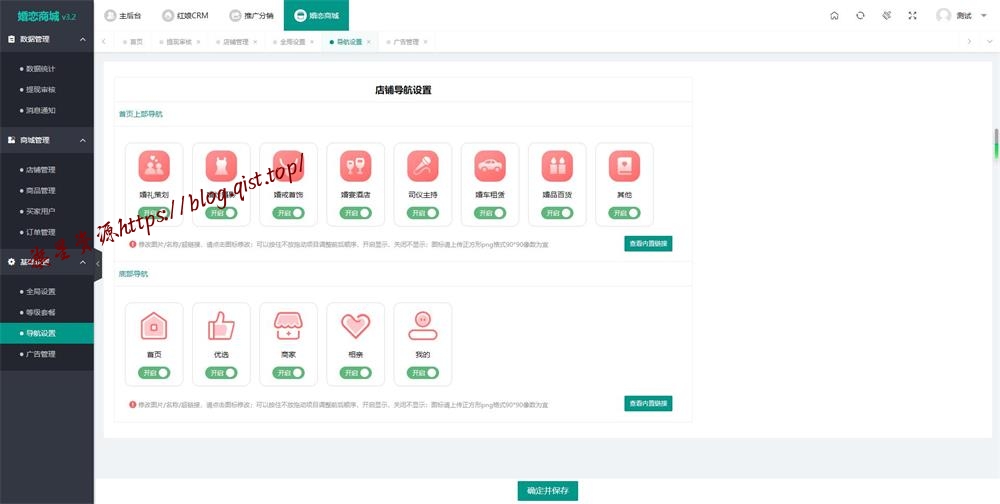Screen dimensions: 1000x504
Task: Open the tab options dropdown chevron at far right
Action: pyautogui.click(x=988, y=41)
